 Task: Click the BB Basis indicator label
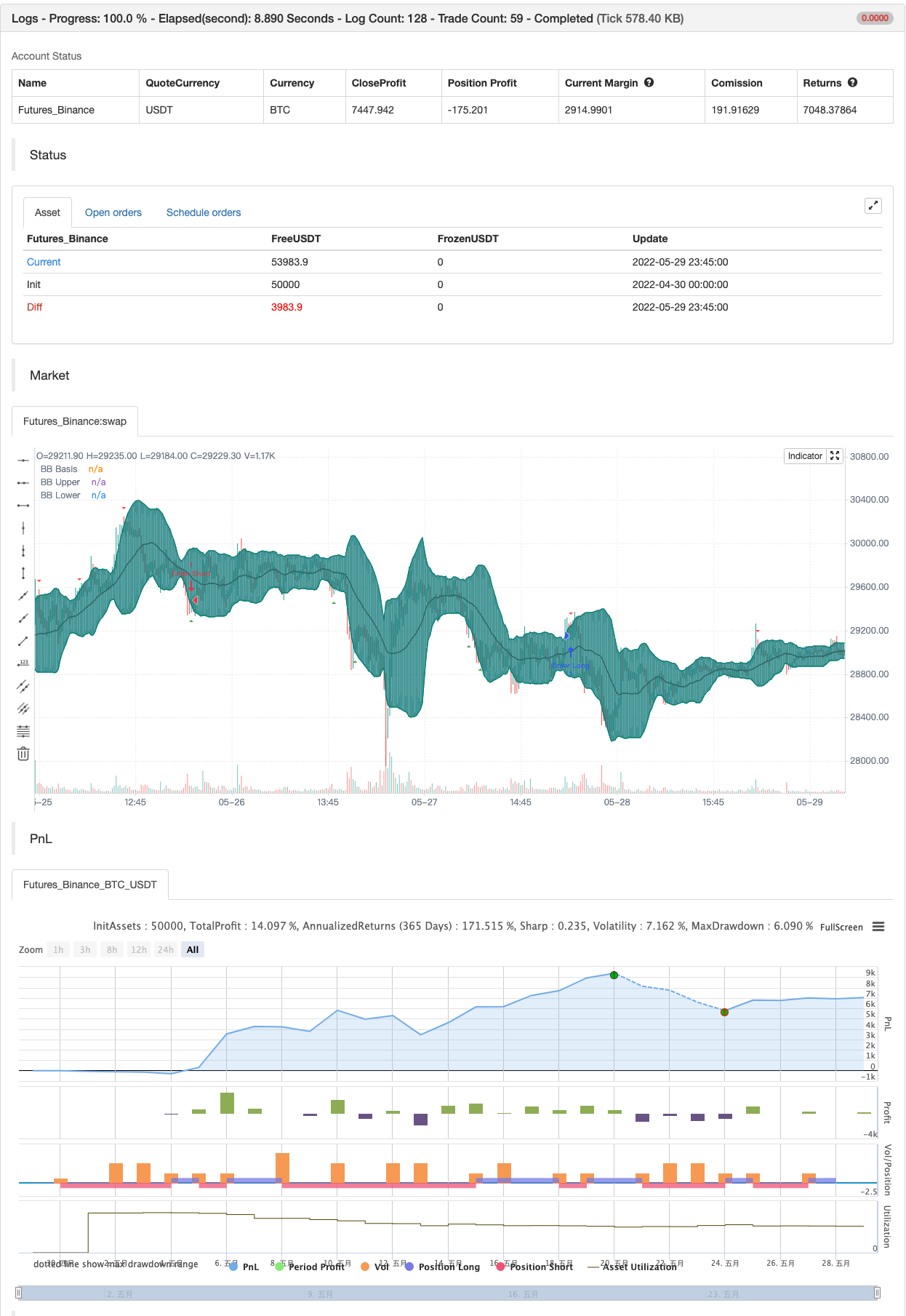(x=59, y=469)
